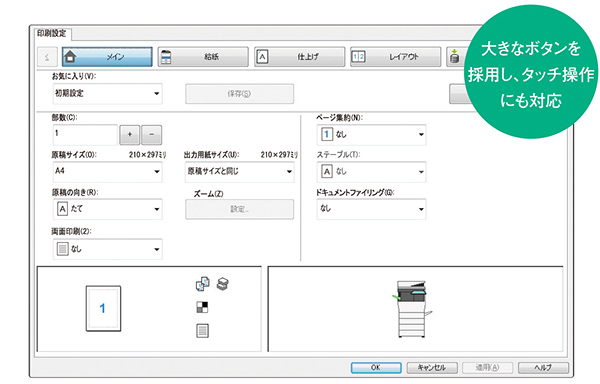Click the 保存(S) button

coord(240,94)
